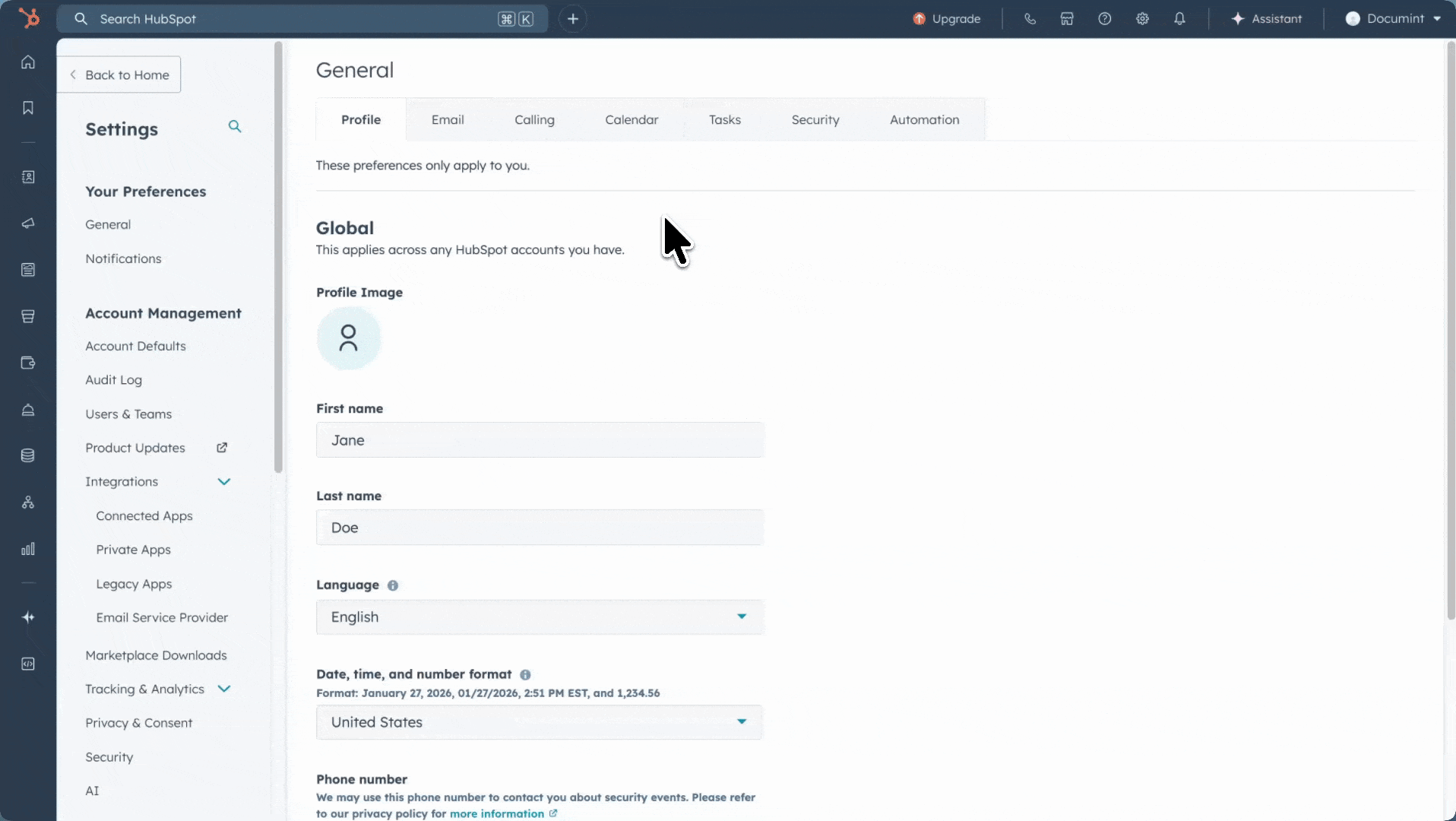Open the marketplace storefront icon
Screen dimensions: 1456x821
click(1067, 19)
